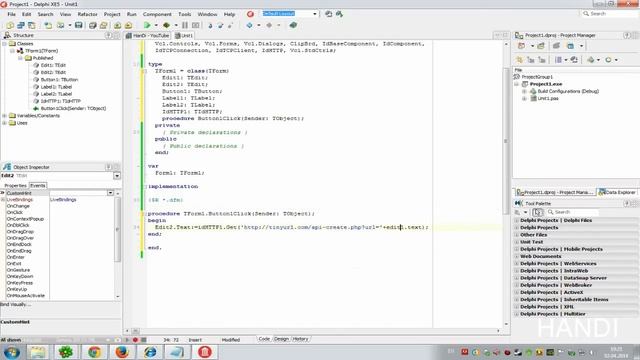Click the Chrome icon on the taskbar
Screen dimensions: 640x360
[x=94, y=352]
